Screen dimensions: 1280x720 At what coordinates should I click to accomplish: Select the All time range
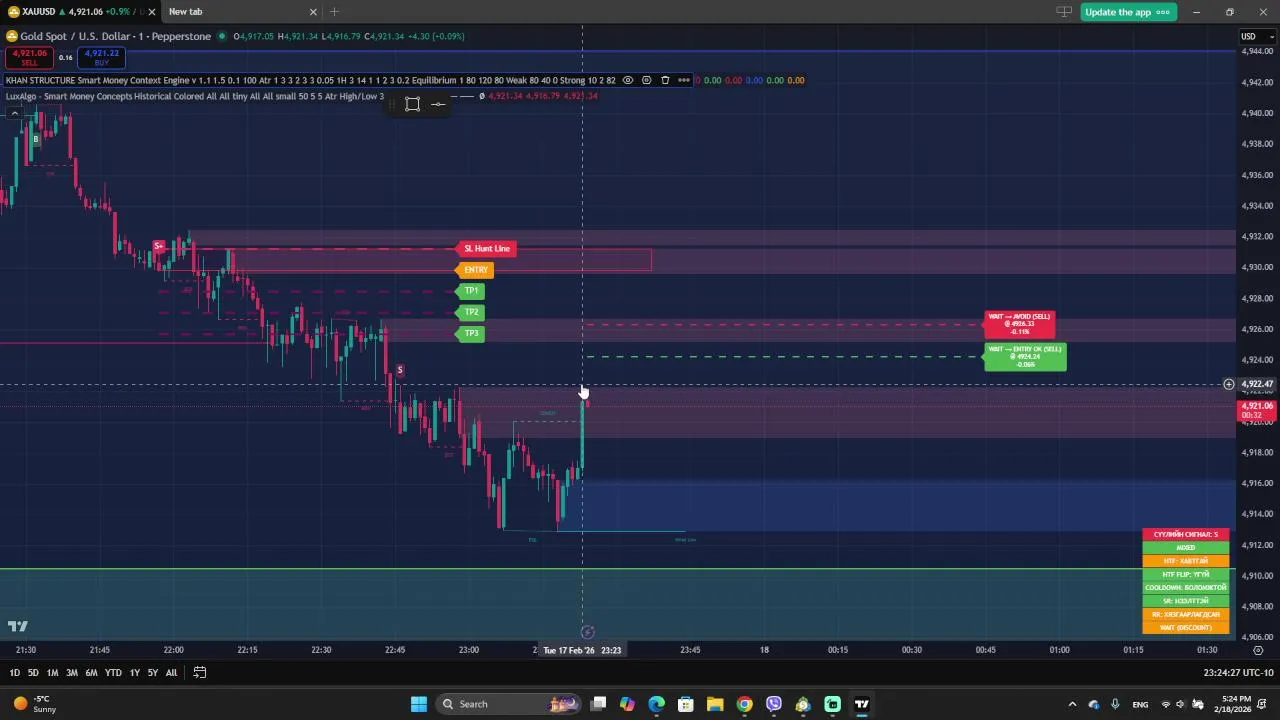171,673
